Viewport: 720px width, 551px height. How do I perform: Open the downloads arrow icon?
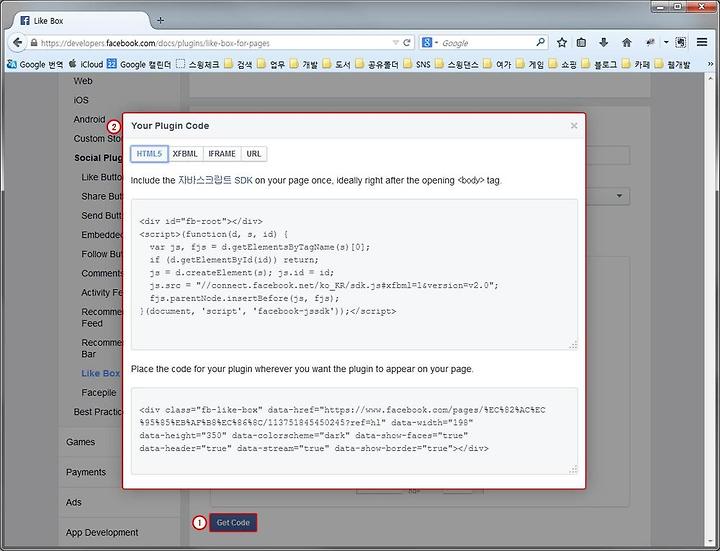603,43
